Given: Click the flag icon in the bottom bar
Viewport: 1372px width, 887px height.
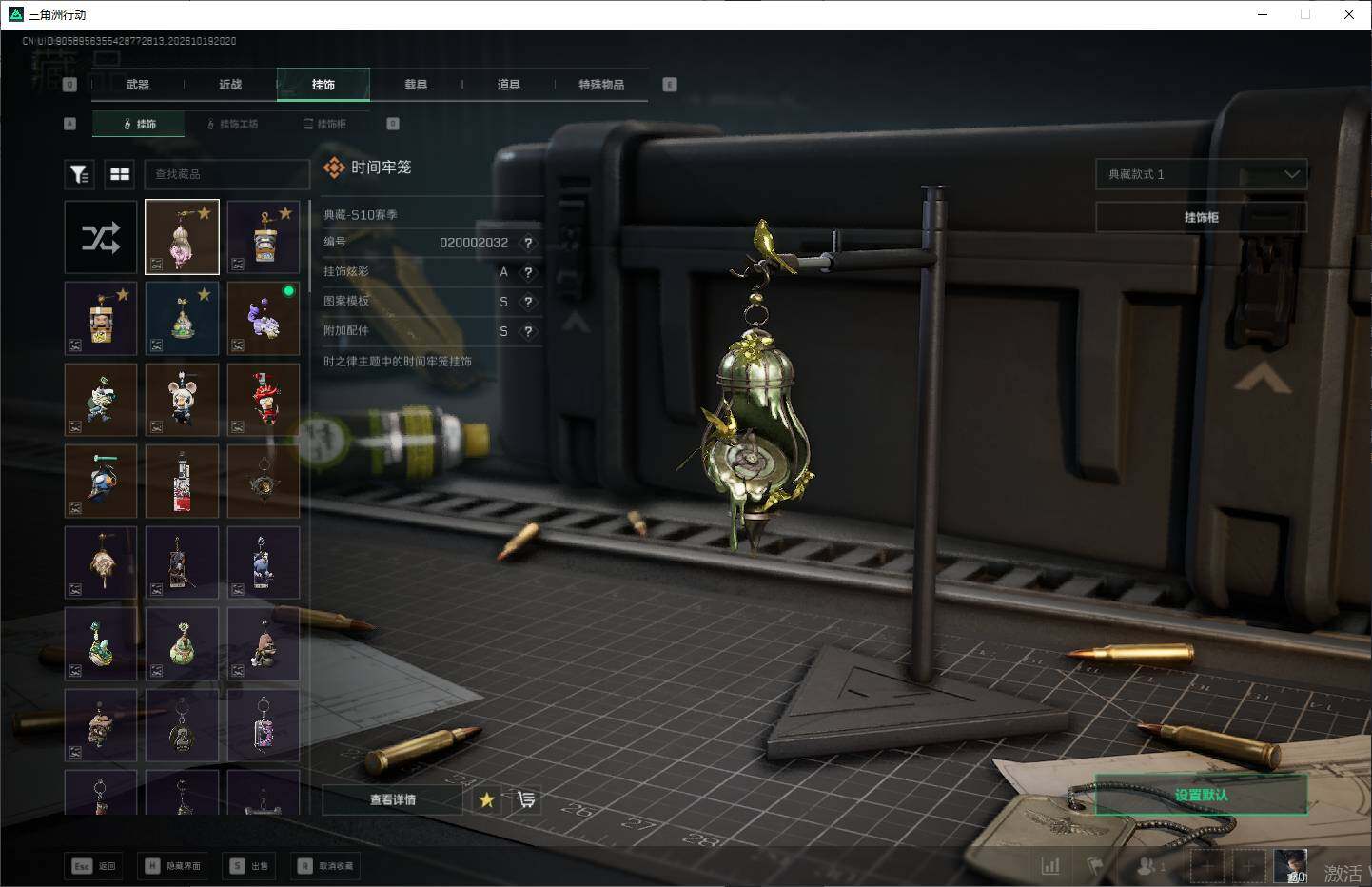Looking at the screenshot, I should (x=1095, y=866).
